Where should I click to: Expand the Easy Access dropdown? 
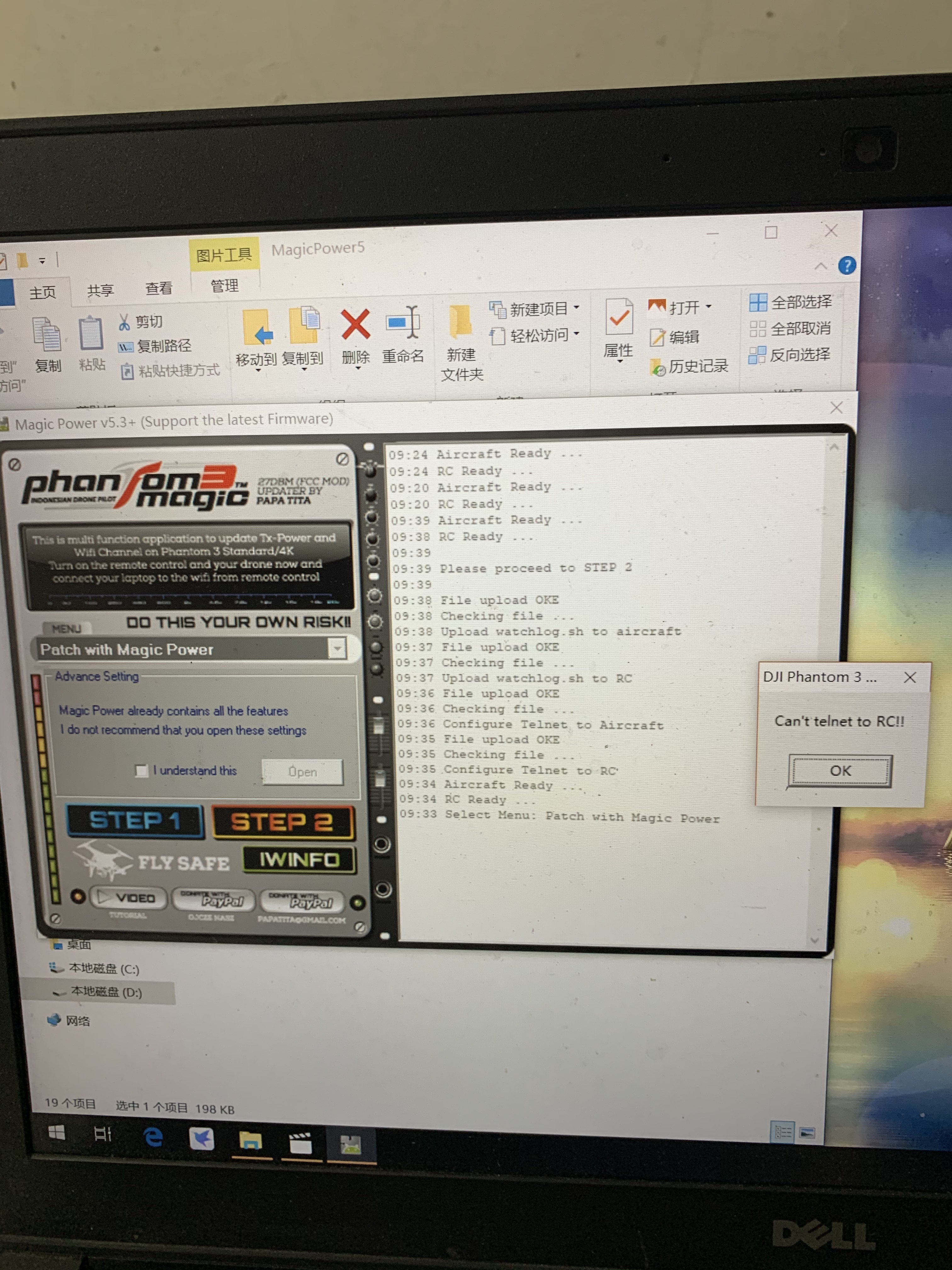(x=576, y=334)
